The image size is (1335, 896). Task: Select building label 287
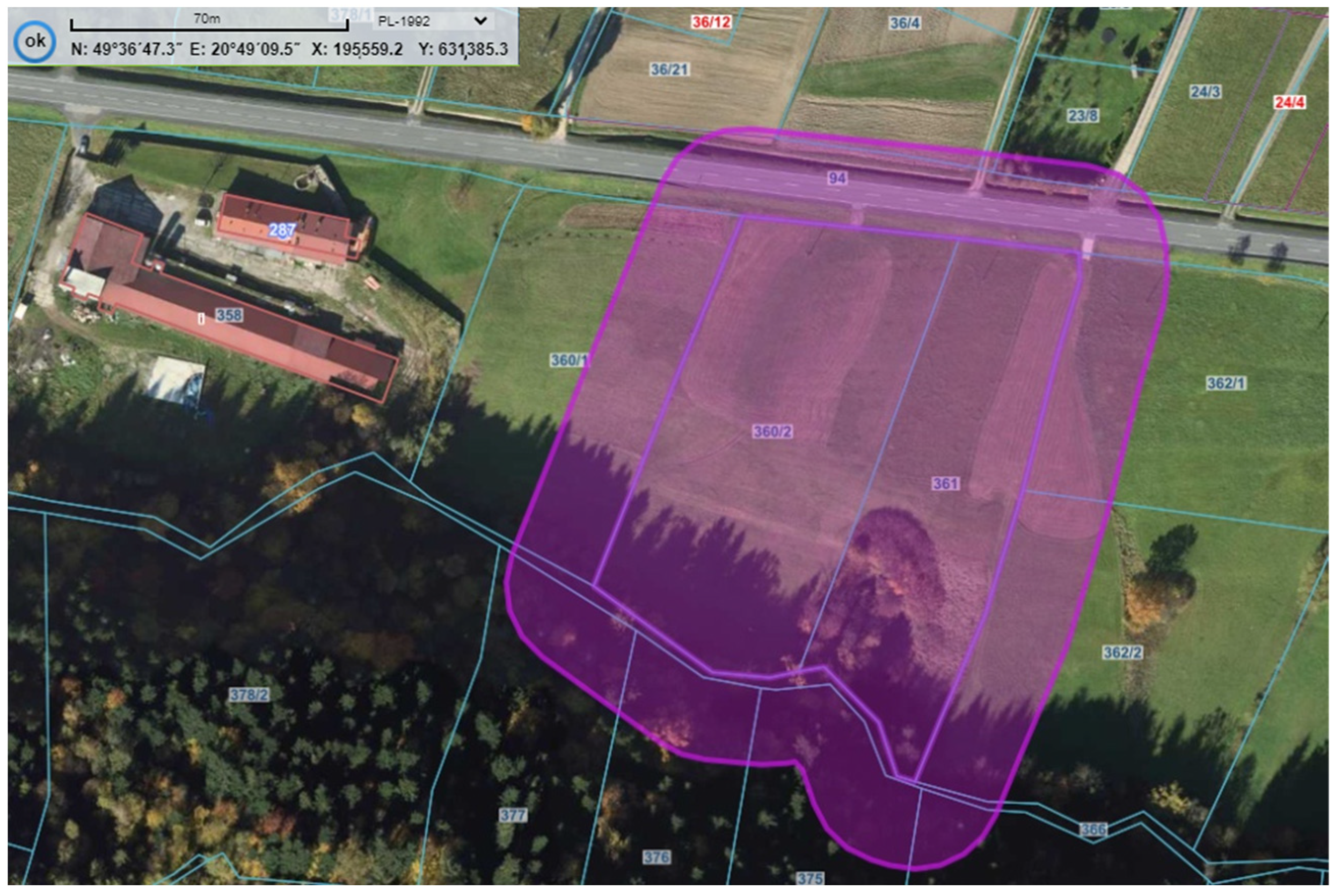282,230
